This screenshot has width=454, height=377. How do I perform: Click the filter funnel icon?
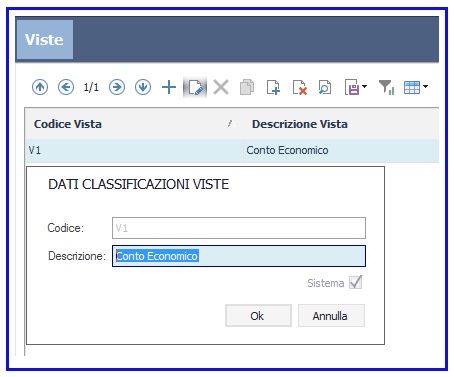tap(386, 87)
